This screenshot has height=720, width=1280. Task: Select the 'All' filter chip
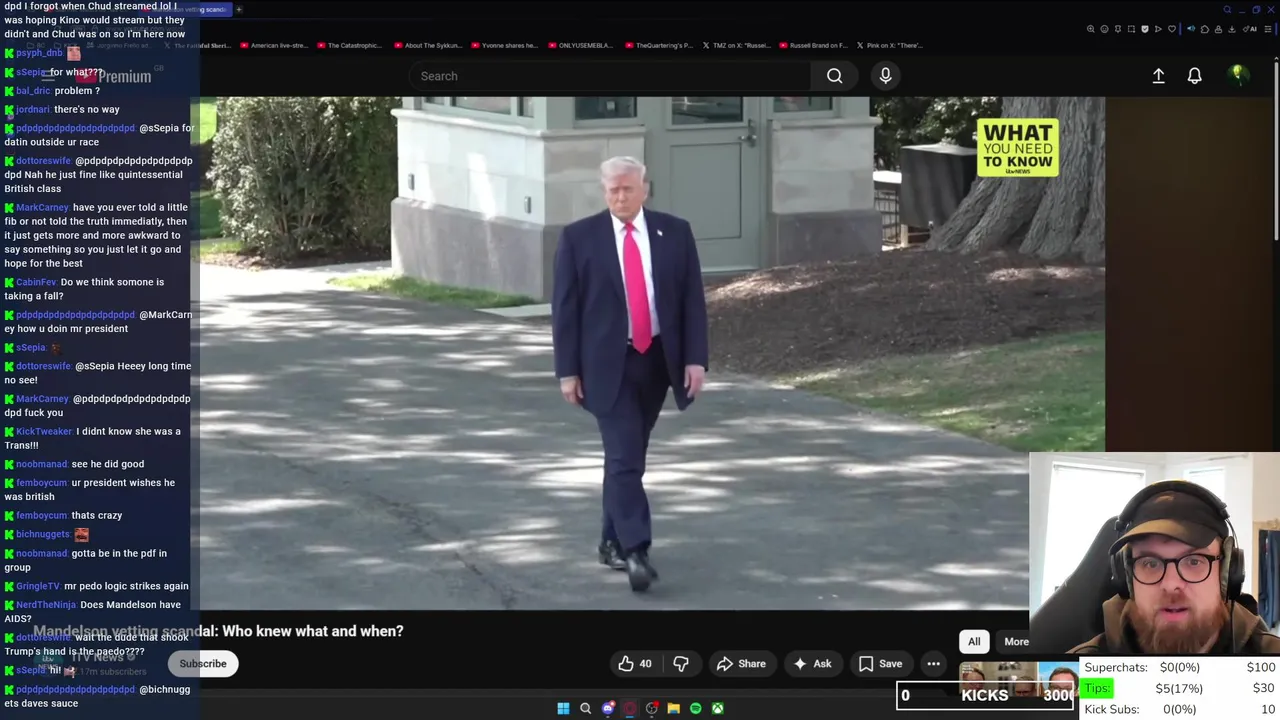(x=974, y=642)
